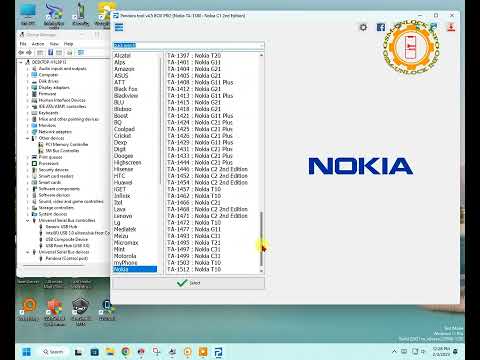Image resolution: width=480 pixels, height=360 pixels.
Task: Select SM Bus Controller in Device Manager
Action: [62, 151]
